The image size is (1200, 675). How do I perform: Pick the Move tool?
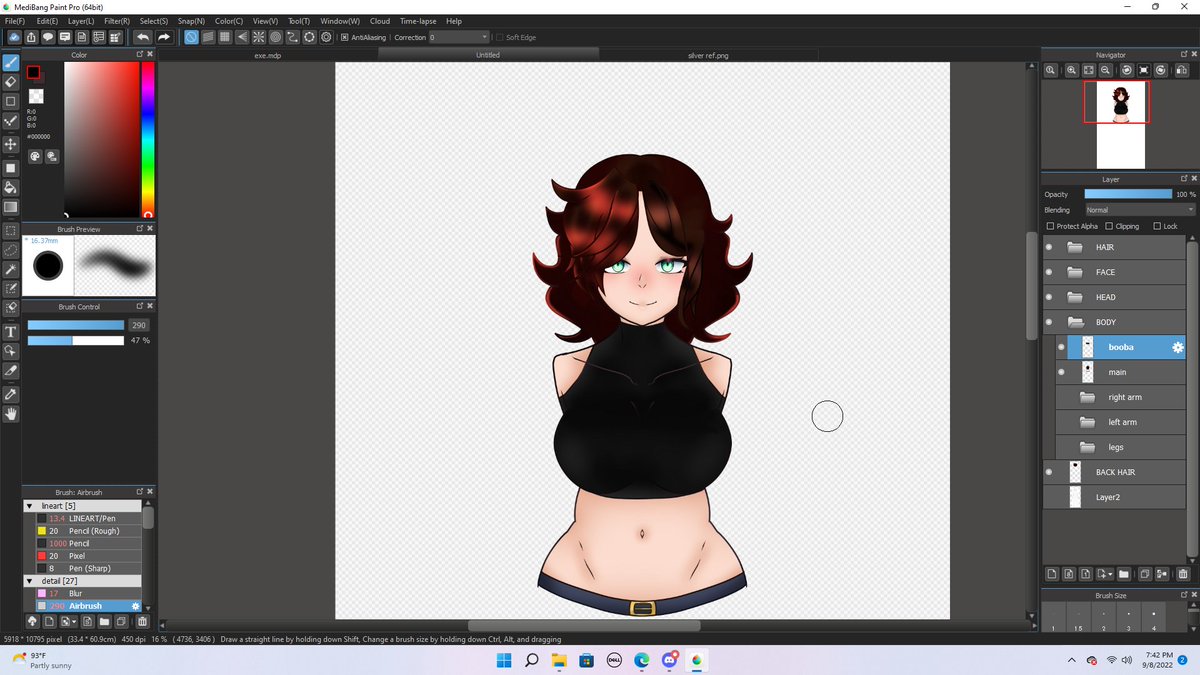(x=11, y=144)
